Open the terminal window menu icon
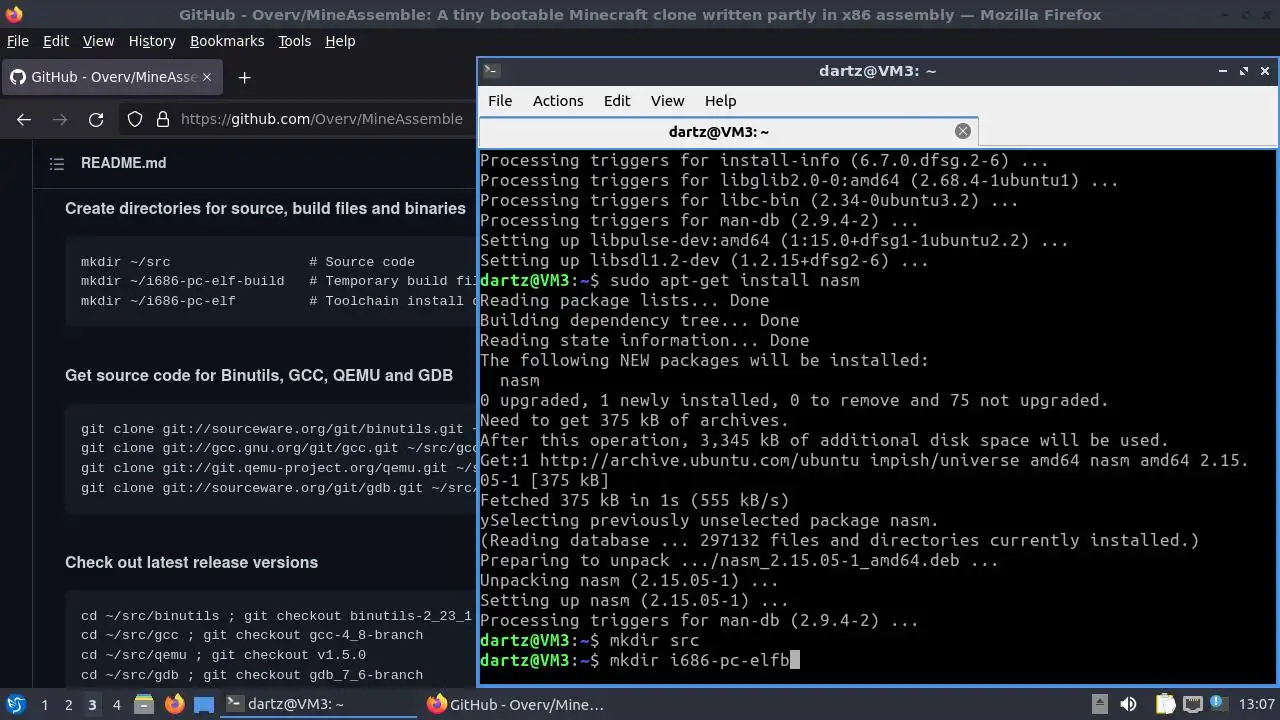Screen dimensions: 1280x720 tap(491, 71)
